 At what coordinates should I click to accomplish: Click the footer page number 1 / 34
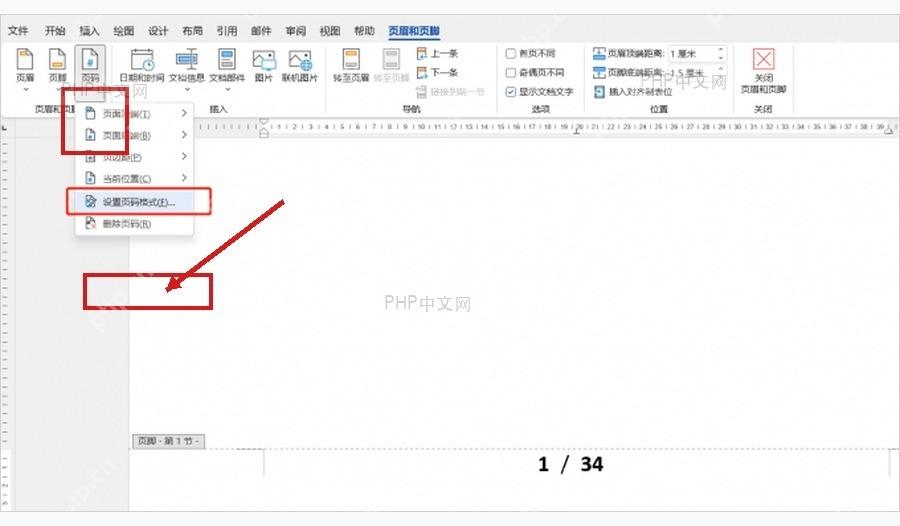coord(571,464)
